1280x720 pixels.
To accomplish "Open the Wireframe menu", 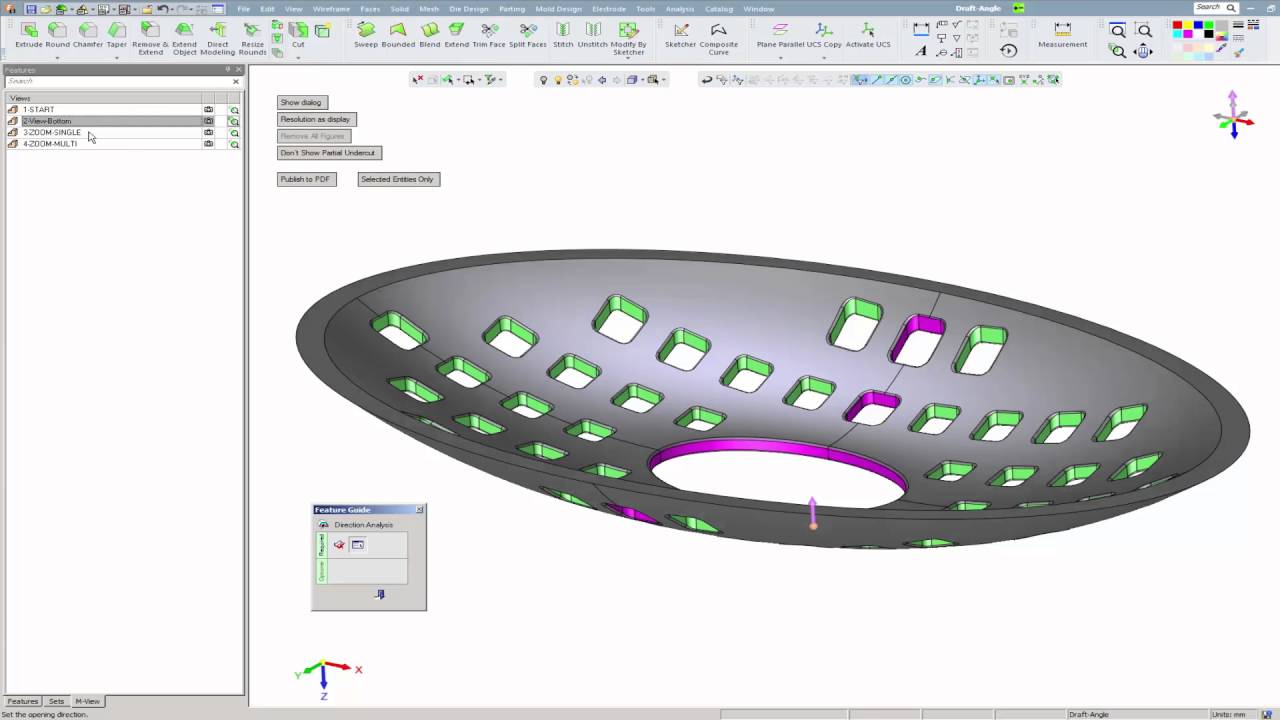I will (331, 9).
